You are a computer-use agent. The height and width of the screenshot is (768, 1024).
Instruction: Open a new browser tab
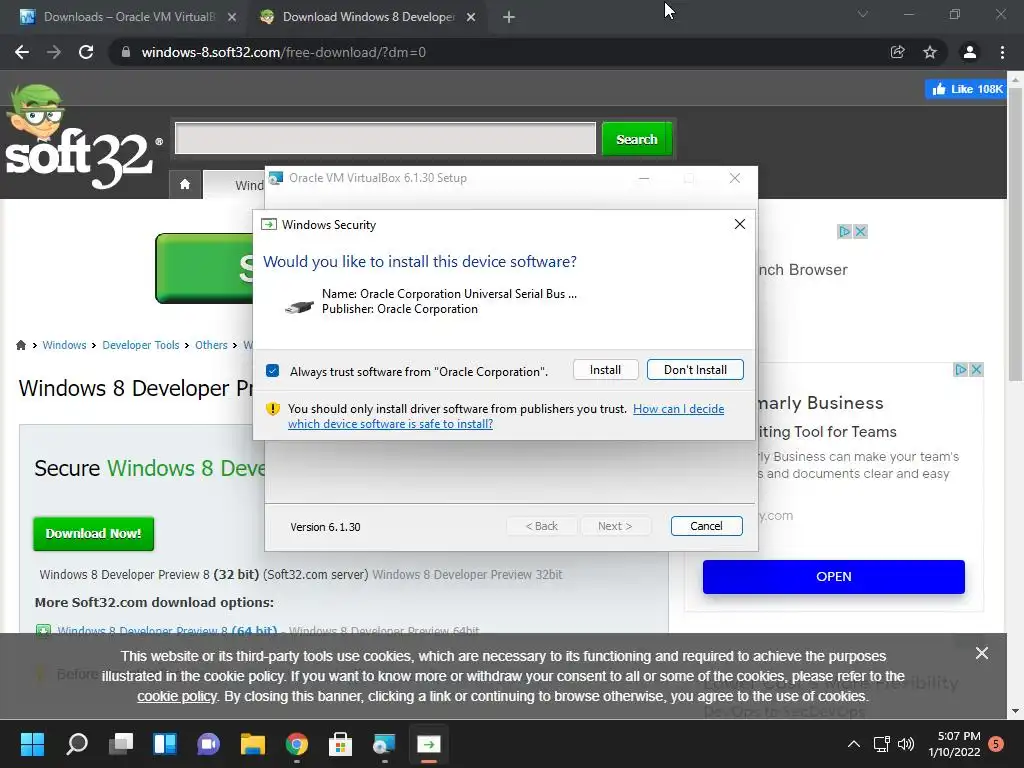click(509, 18)
